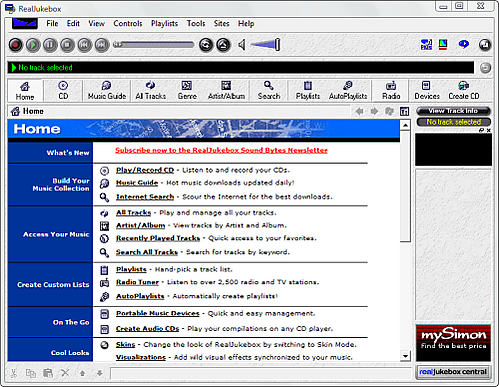Image resolution: width=499 pixels, height=387 pixels.
Task: Open Play/Record CD link
Action: tap(145, 170)
